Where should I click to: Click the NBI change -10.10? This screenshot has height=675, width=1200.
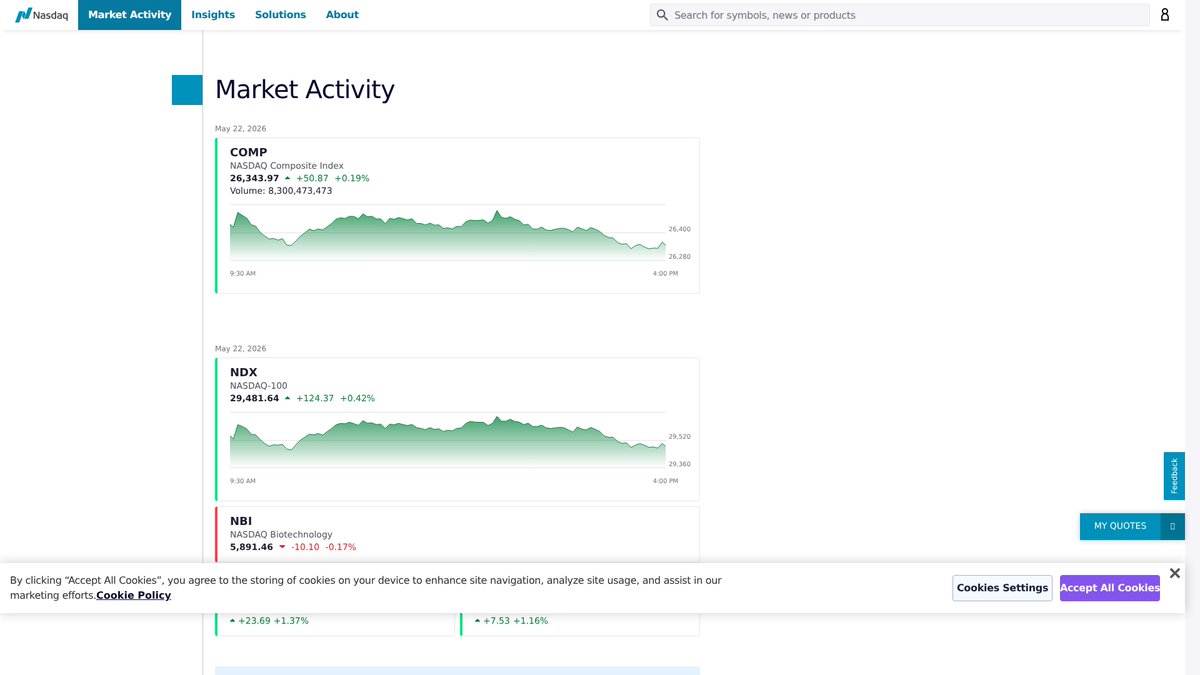[x=305, y=547]
